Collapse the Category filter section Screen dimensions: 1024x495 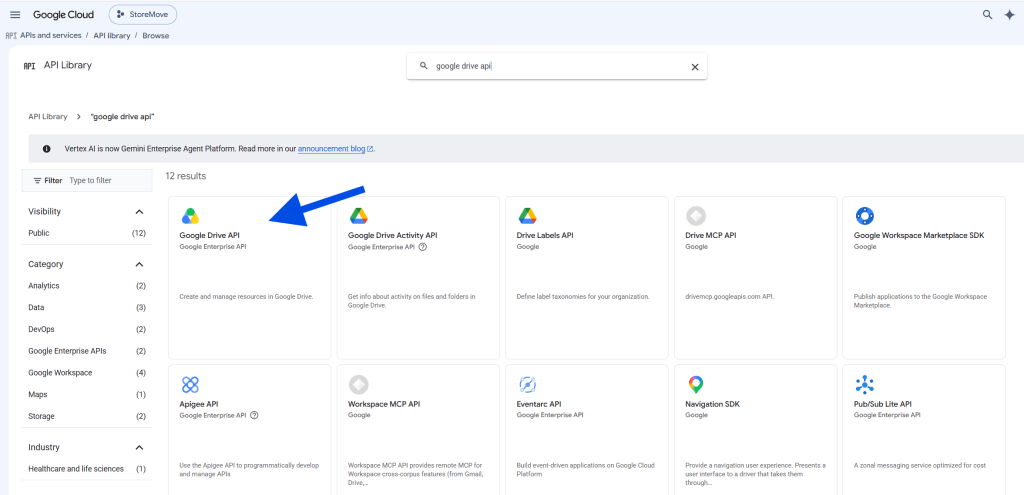tap(138, 264)
